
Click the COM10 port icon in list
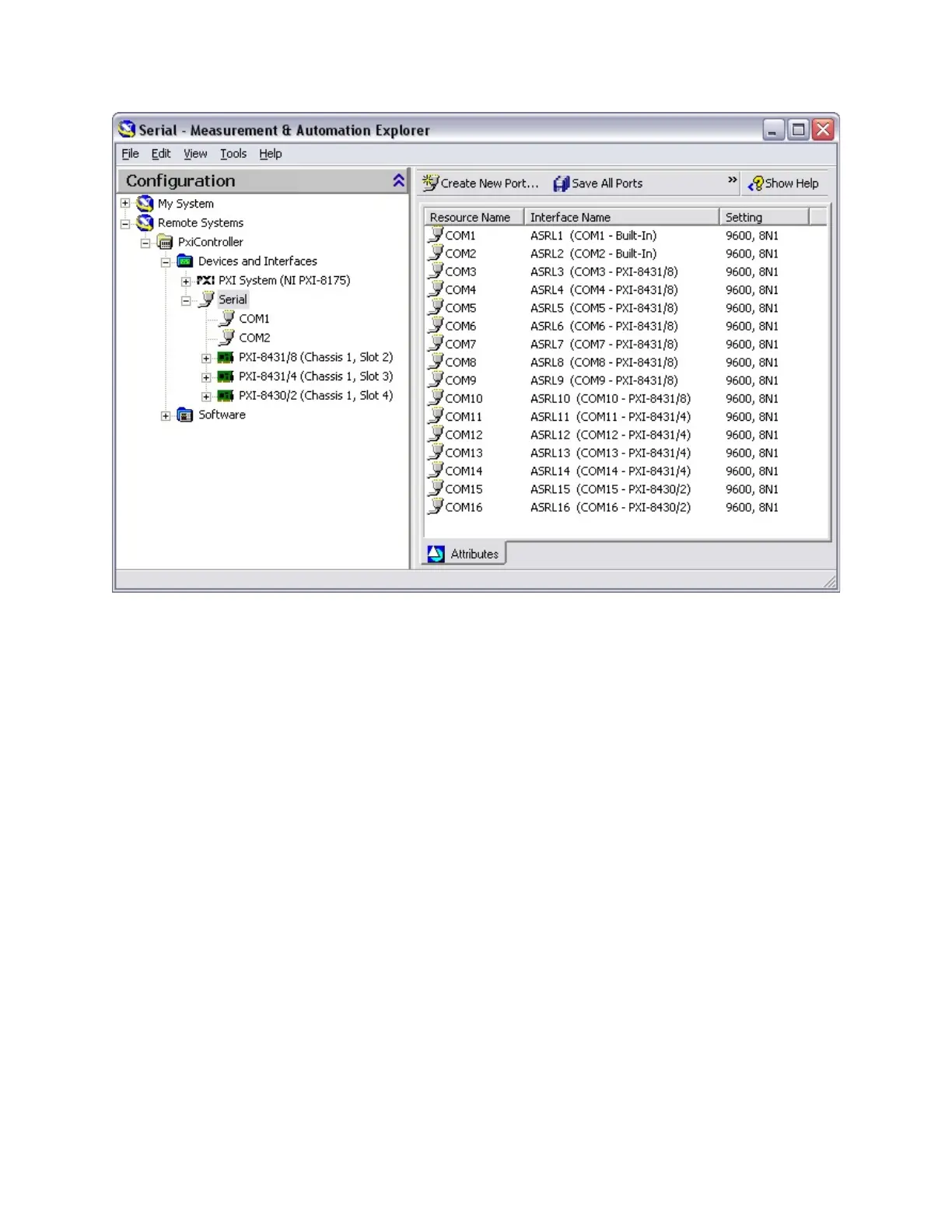[436, 397]
